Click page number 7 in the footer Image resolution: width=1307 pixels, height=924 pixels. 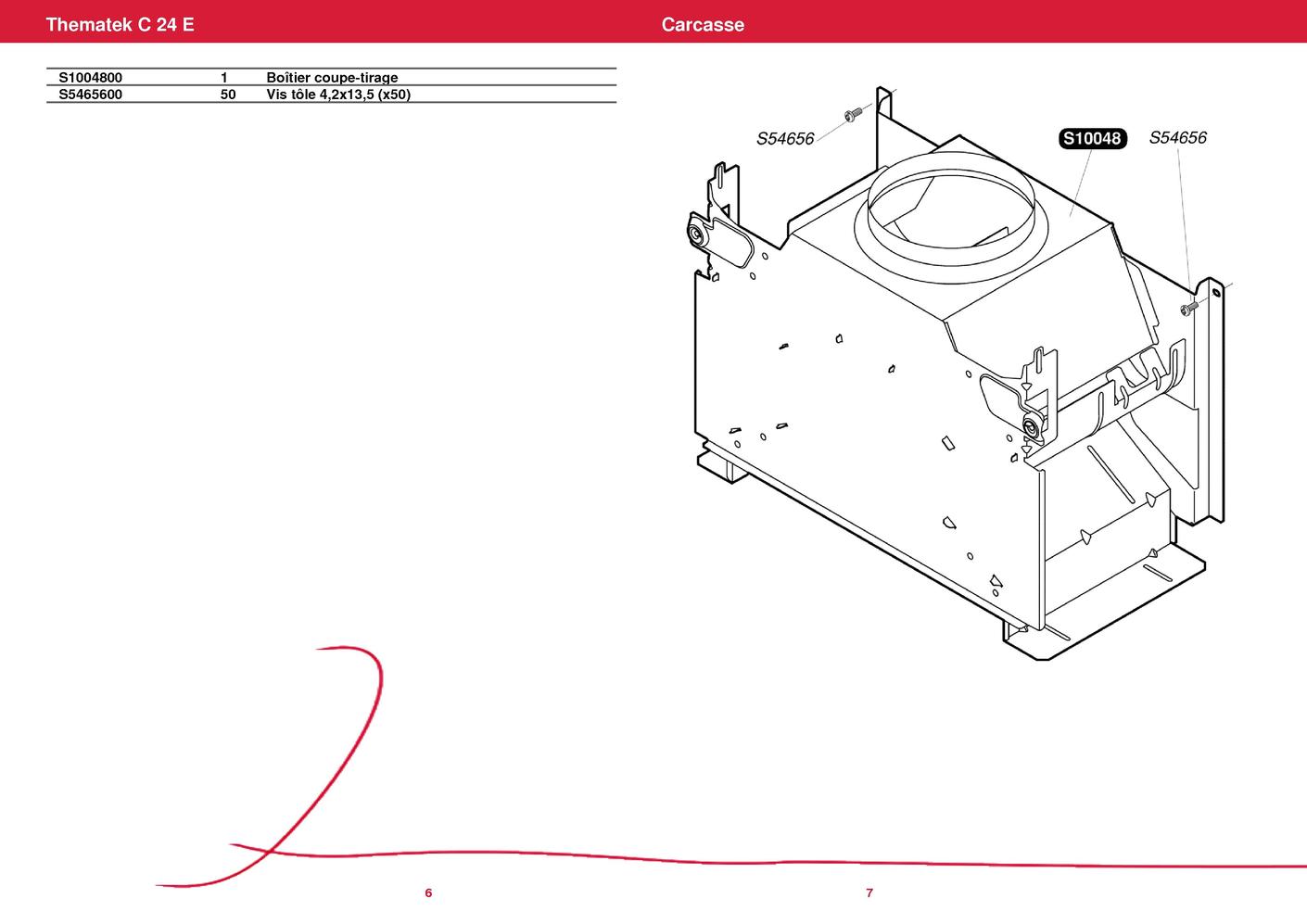click(869, 893)
